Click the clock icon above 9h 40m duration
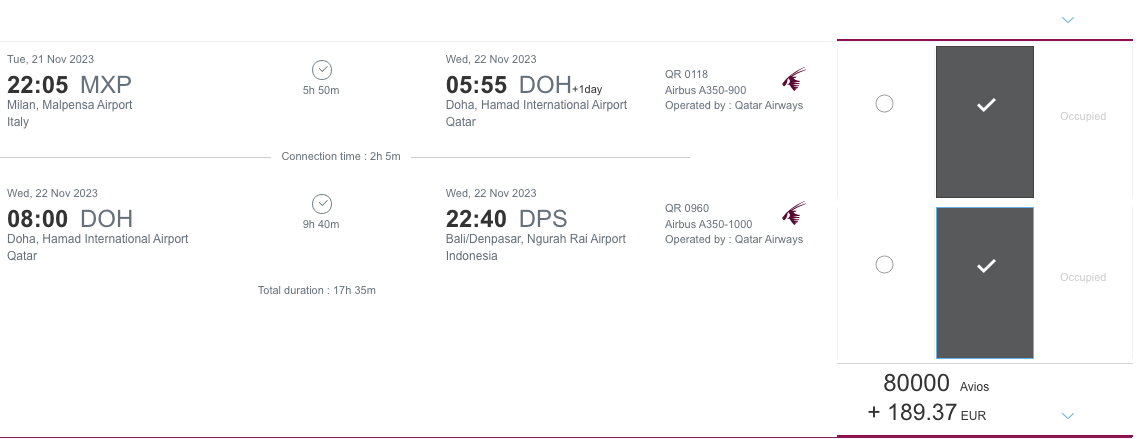Screen dimensions: 1147x439 (x=322, y=204)
